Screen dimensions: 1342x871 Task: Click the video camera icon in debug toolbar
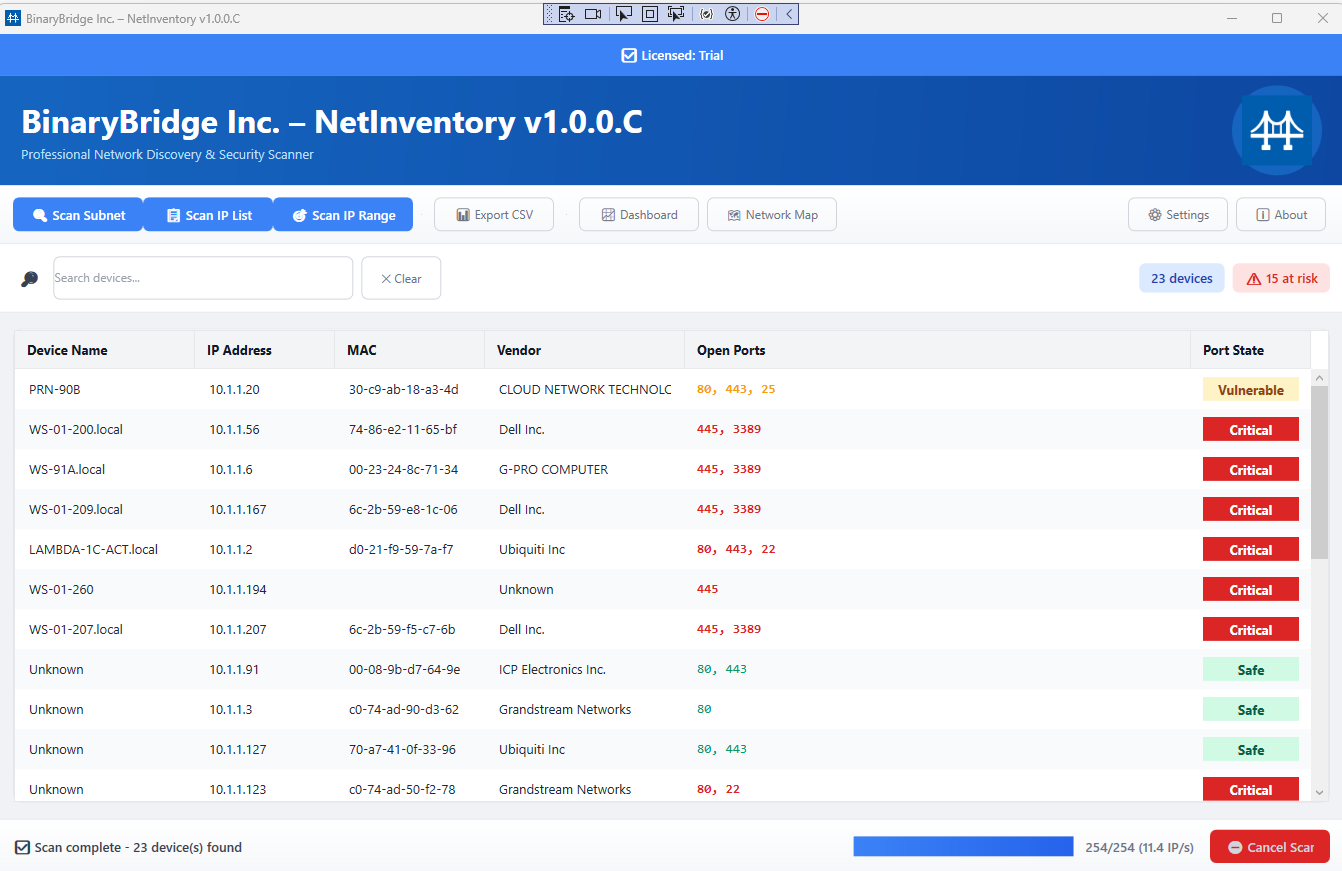pyautogui.click(x=593, y=14)
